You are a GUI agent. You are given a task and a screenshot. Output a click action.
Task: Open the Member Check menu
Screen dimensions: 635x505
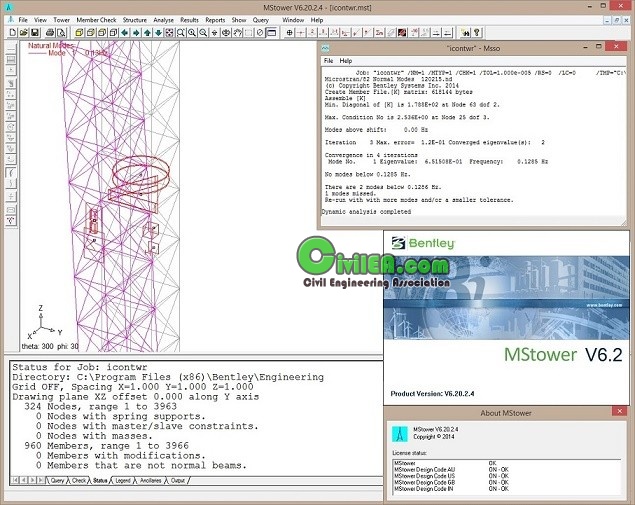96,20
